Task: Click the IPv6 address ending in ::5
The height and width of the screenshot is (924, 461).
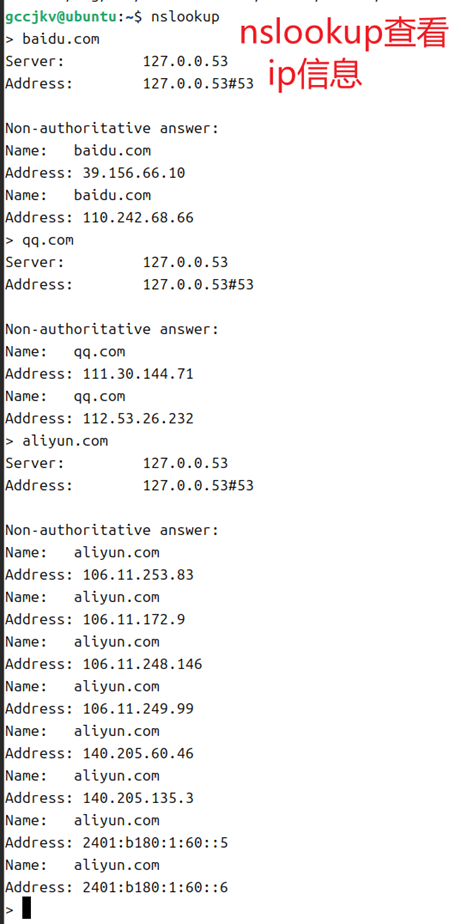Action: [x=155, y=843]
